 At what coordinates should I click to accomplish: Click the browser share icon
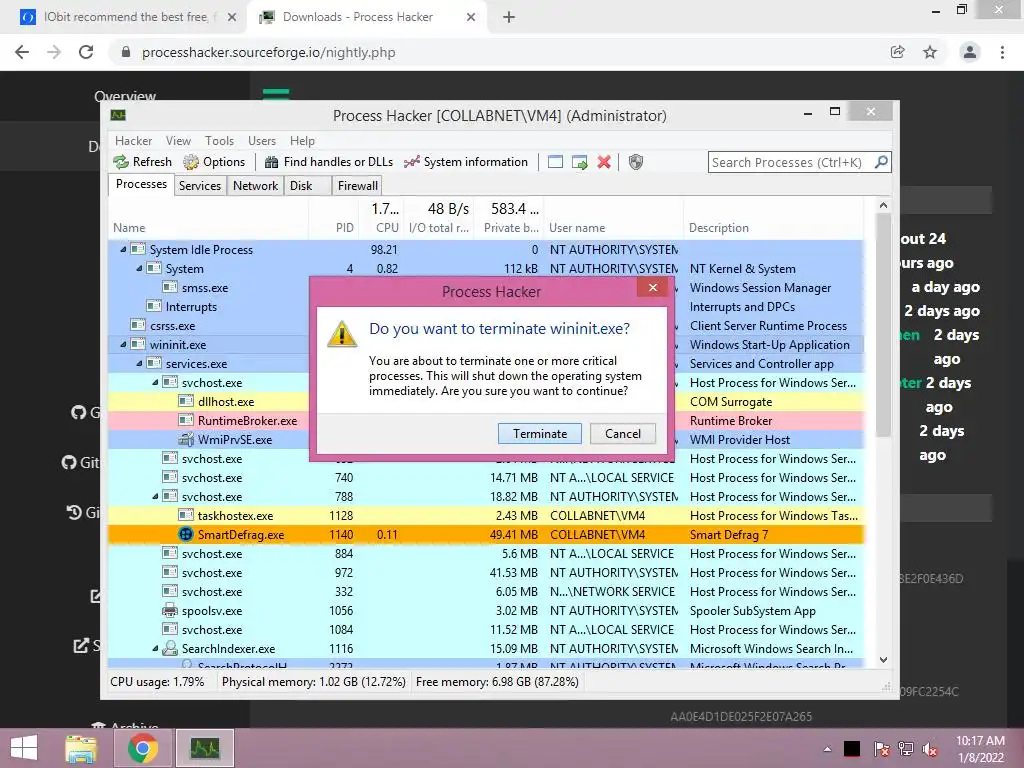pos(898,52)
